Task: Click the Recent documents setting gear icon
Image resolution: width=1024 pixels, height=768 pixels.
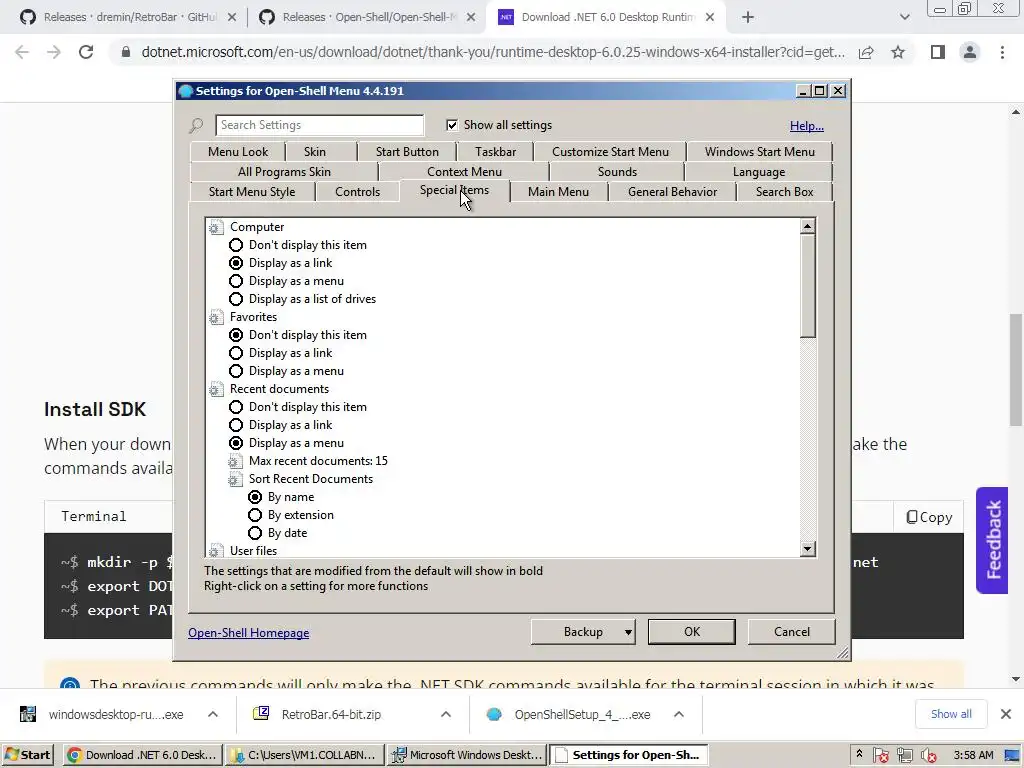Action: click(216, 389)
